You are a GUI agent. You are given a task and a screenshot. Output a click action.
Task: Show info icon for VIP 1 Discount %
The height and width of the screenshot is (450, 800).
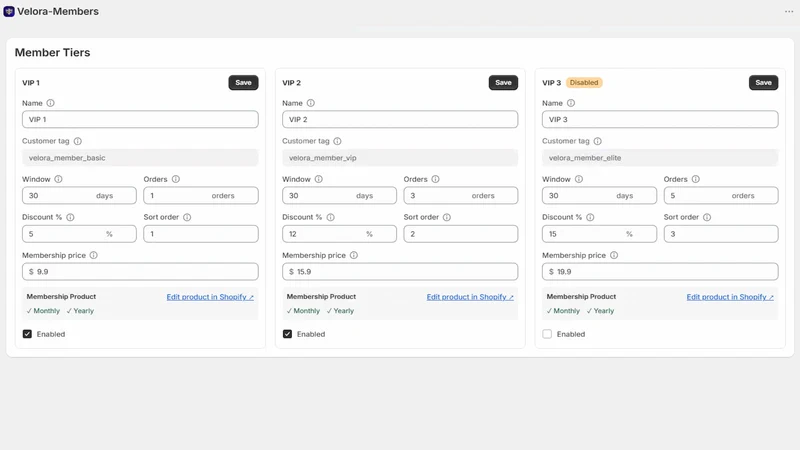70,217
